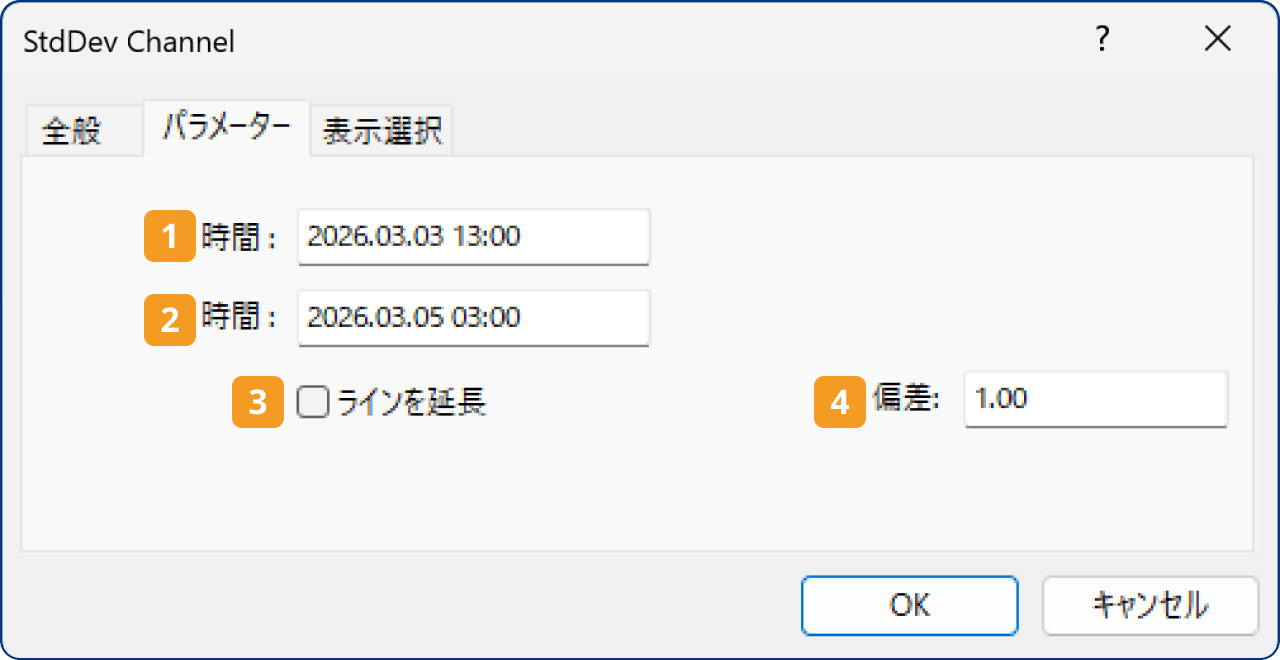The width and height of the screenshot is (1280, 660).
Task: Click the orange badge numbered 3
Action: tap(257, 402)
